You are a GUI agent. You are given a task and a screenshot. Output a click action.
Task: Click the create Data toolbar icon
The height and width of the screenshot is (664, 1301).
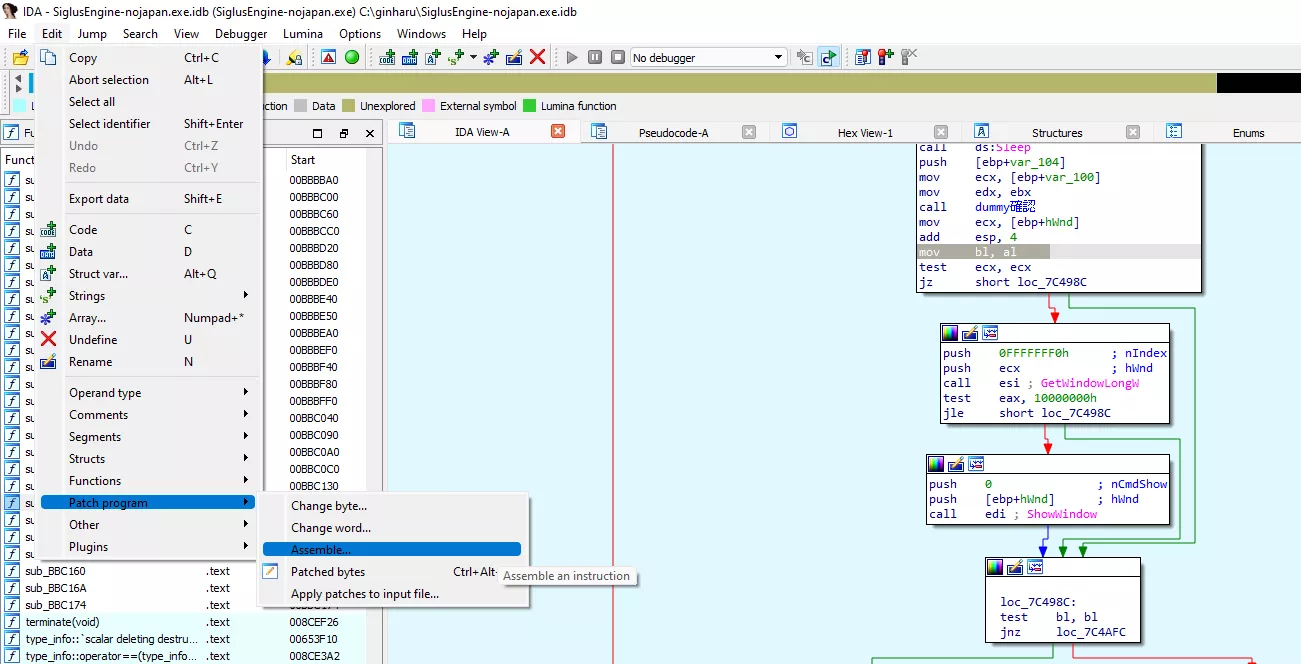click(x=410, y=57)
